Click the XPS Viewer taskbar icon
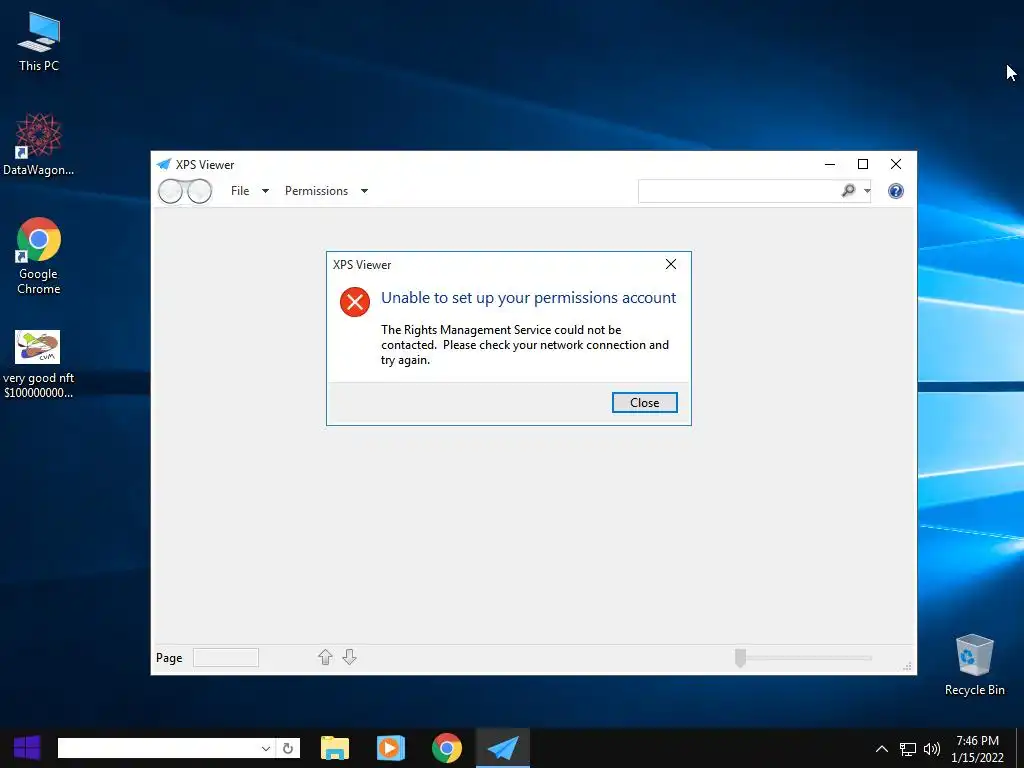 point(502,748)
